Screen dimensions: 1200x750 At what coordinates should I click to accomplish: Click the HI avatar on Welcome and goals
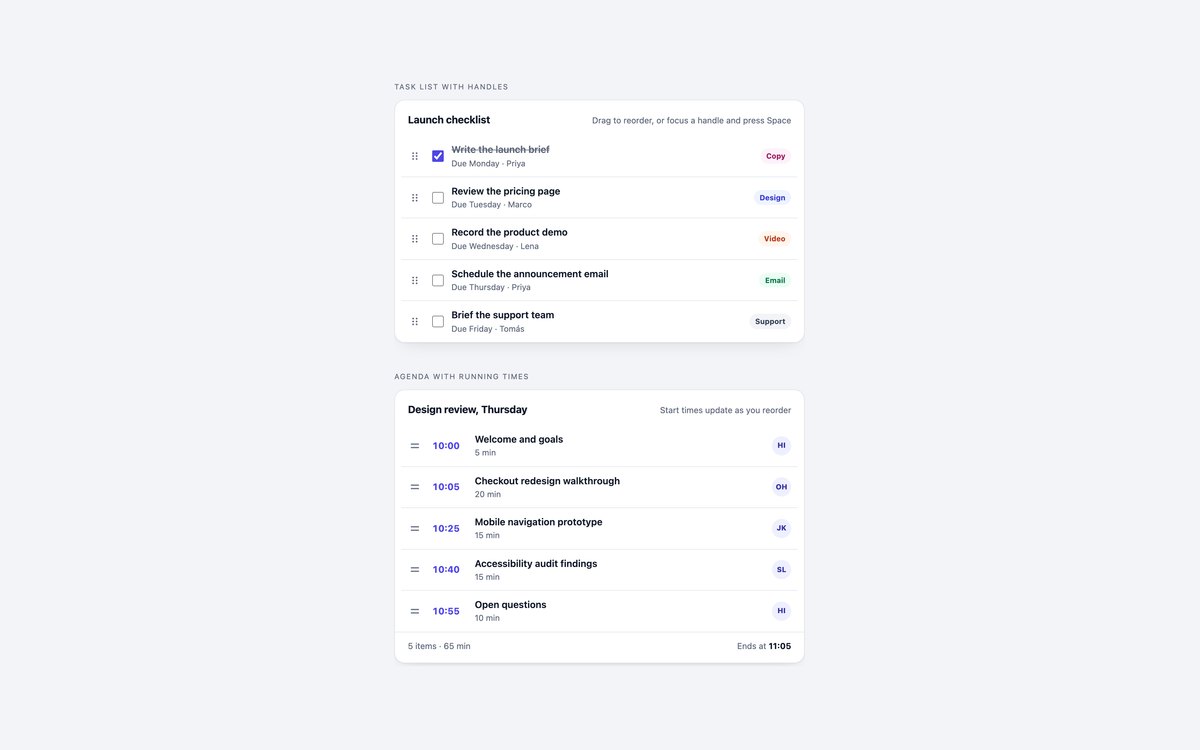tap(781, 446)
